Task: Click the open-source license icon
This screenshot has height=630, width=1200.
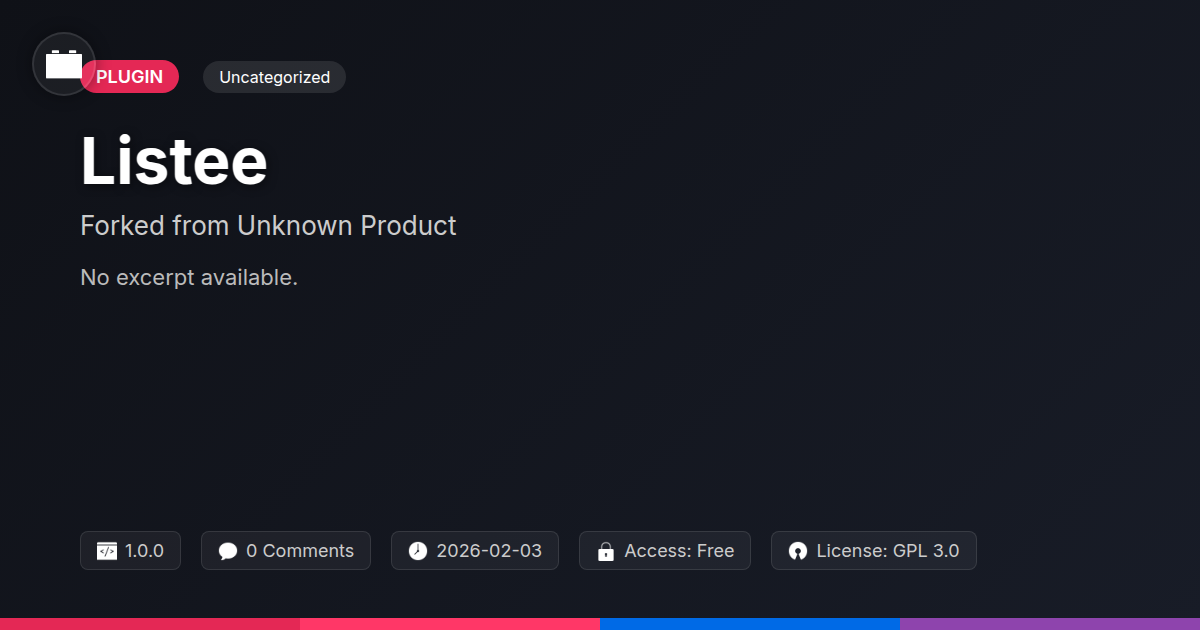Action: click(x=797, y=551)
